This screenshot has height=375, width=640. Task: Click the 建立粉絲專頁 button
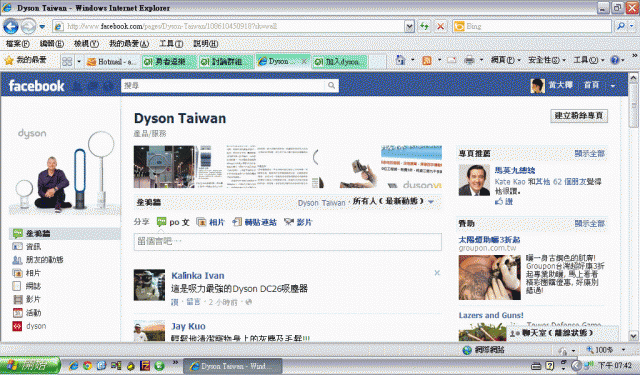click(x=579, y=115)
